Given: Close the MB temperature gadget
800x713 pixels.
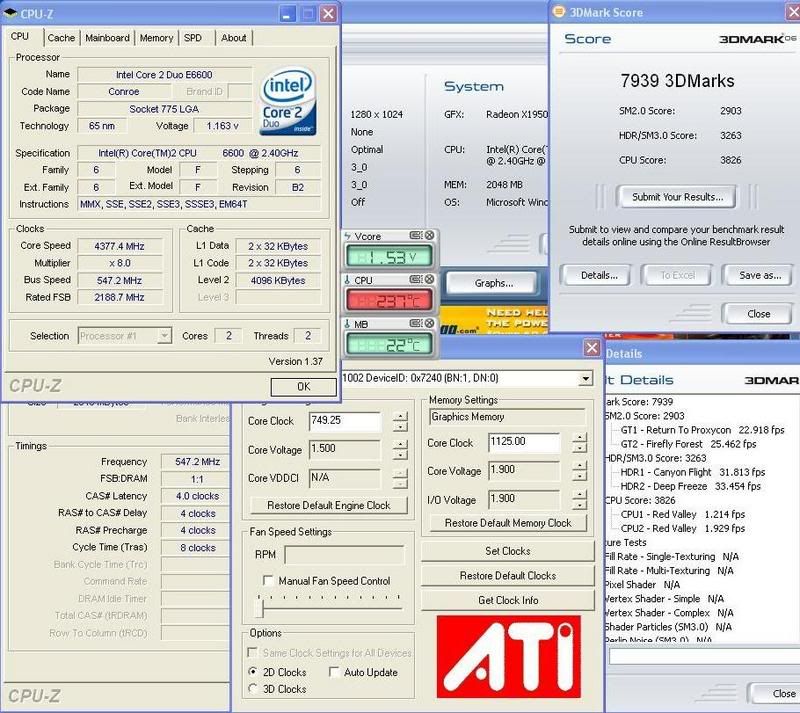Looking at the screenshot, I should (x=430, y=323).
